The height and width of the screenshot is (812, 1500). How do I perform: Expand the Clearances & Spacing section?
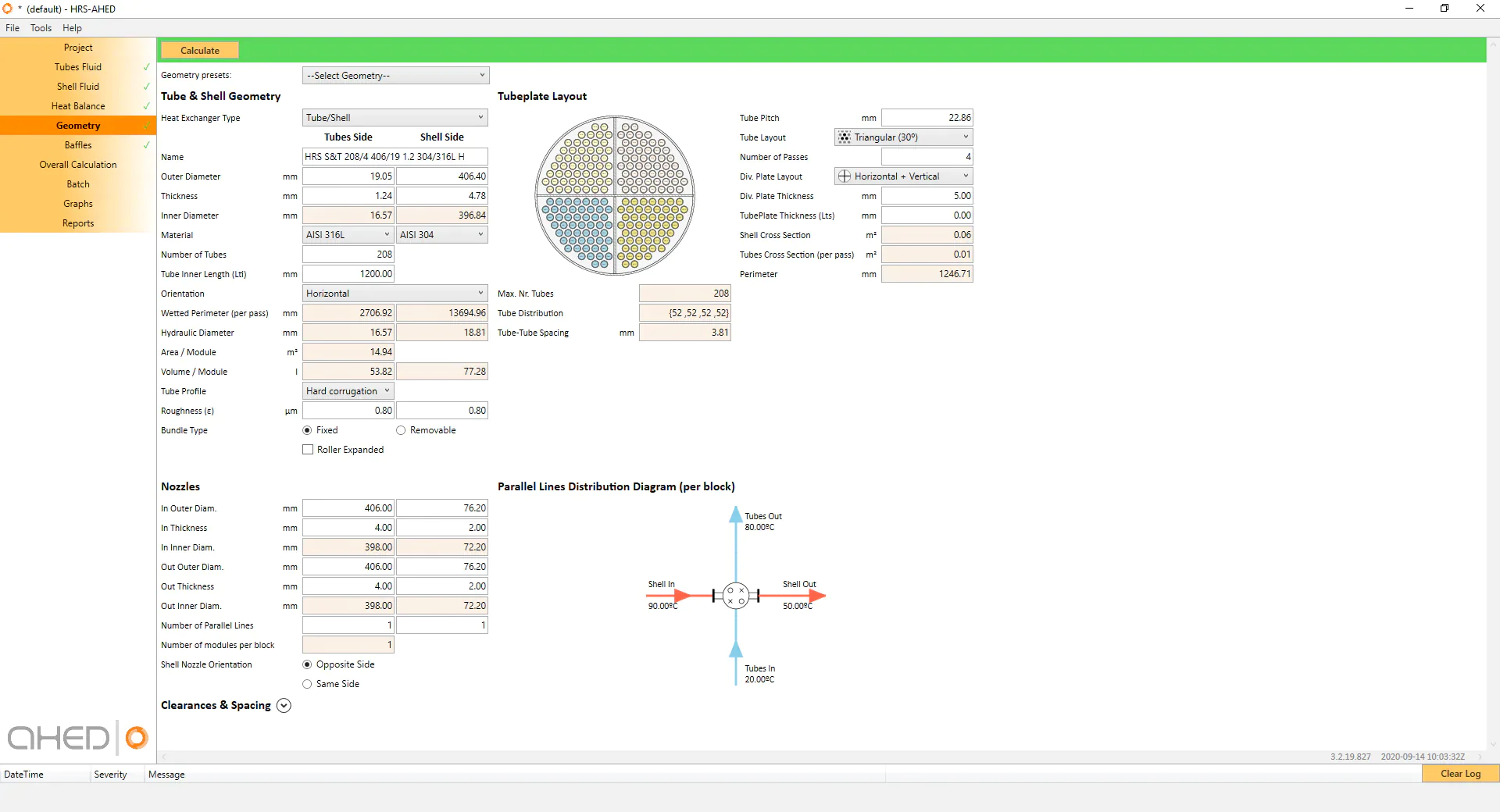[284, 705]
